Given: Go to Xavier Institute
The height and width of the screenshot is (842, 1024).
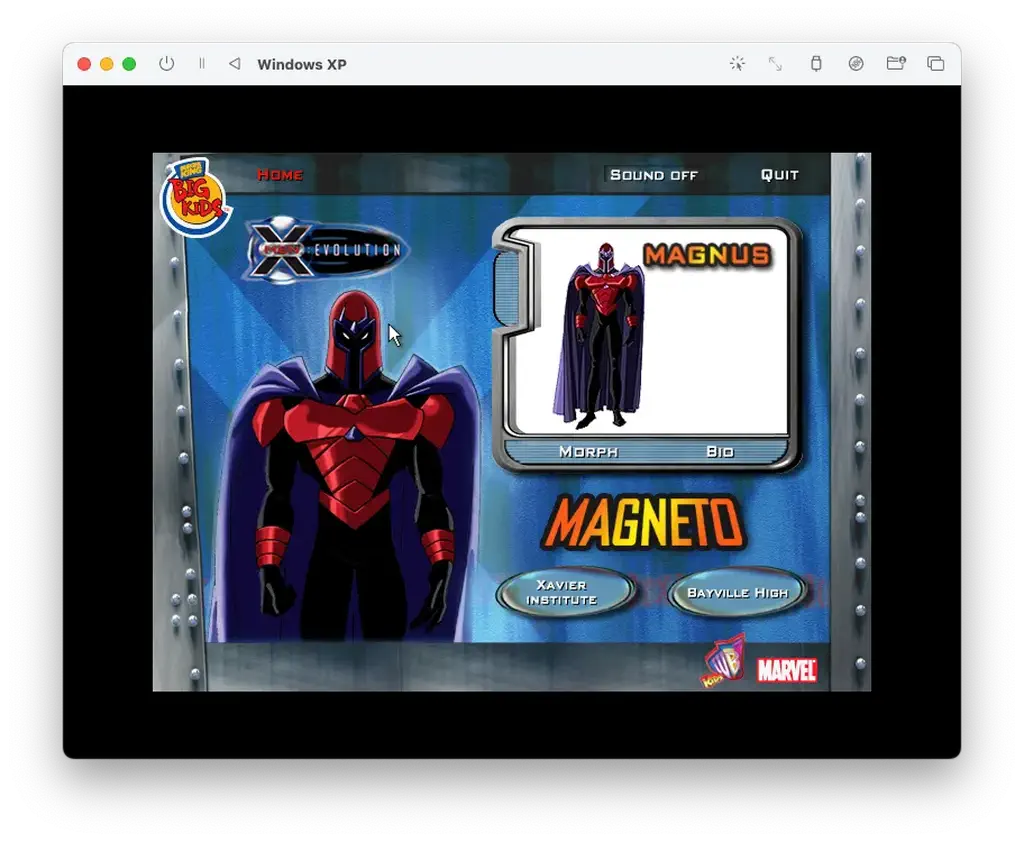Looking at the screenshot, I should pyautogui.click(x=564, y=592).
